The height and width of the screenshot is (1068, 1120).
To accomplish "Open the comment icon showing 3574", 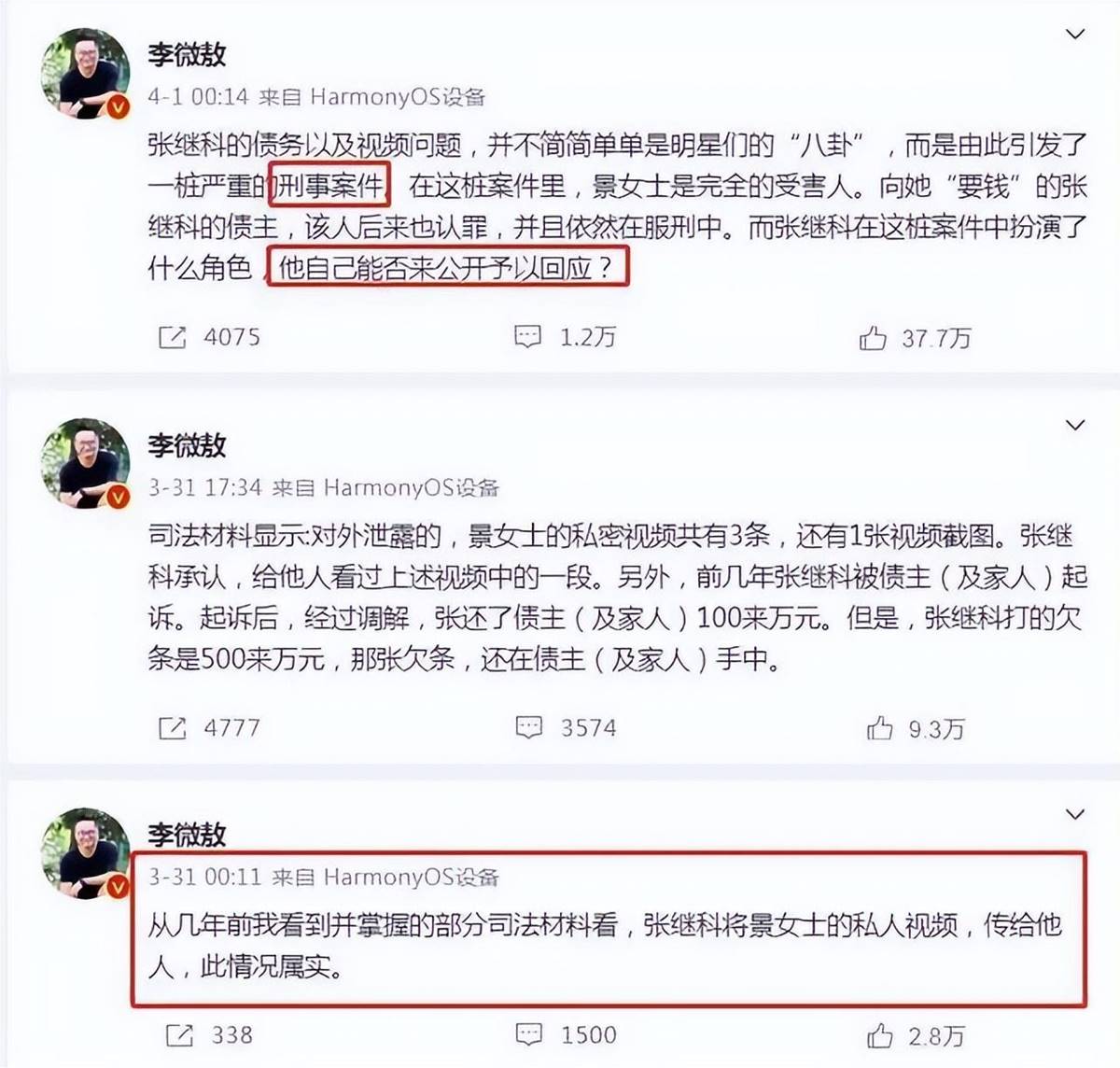I will (529, 727).
